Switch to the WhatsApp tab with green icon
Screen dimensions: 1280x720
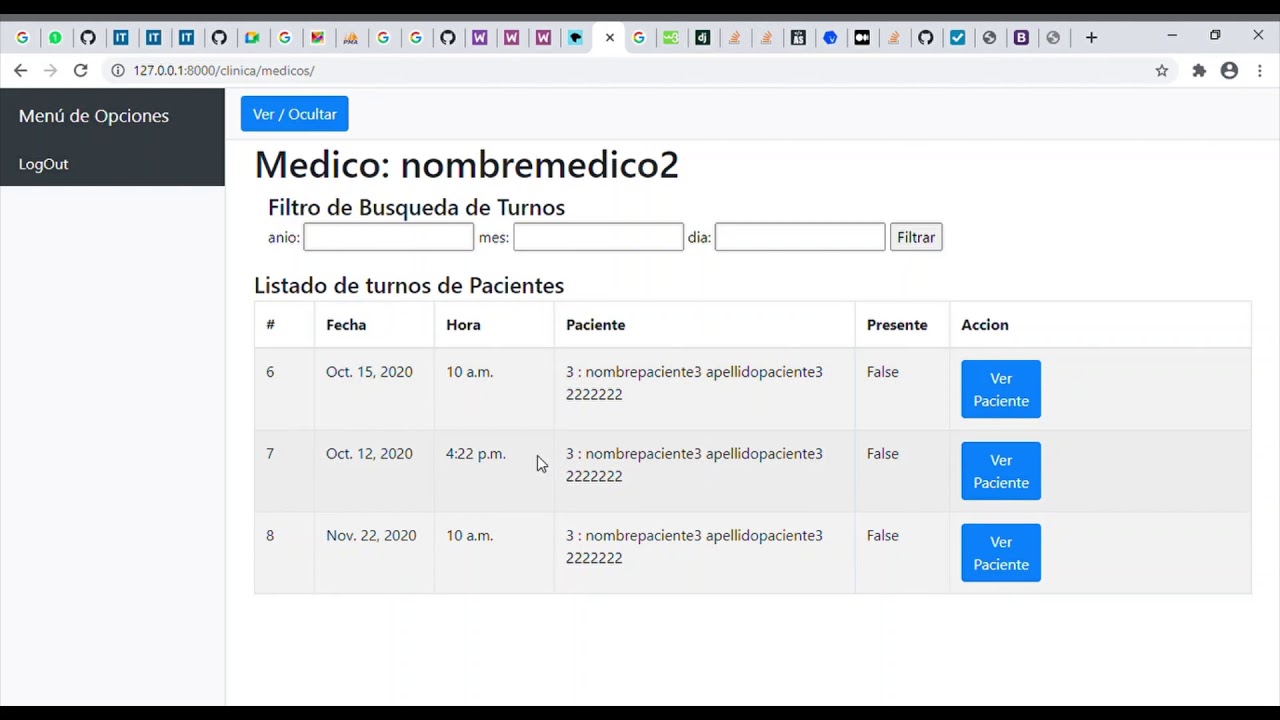(55, 38)
